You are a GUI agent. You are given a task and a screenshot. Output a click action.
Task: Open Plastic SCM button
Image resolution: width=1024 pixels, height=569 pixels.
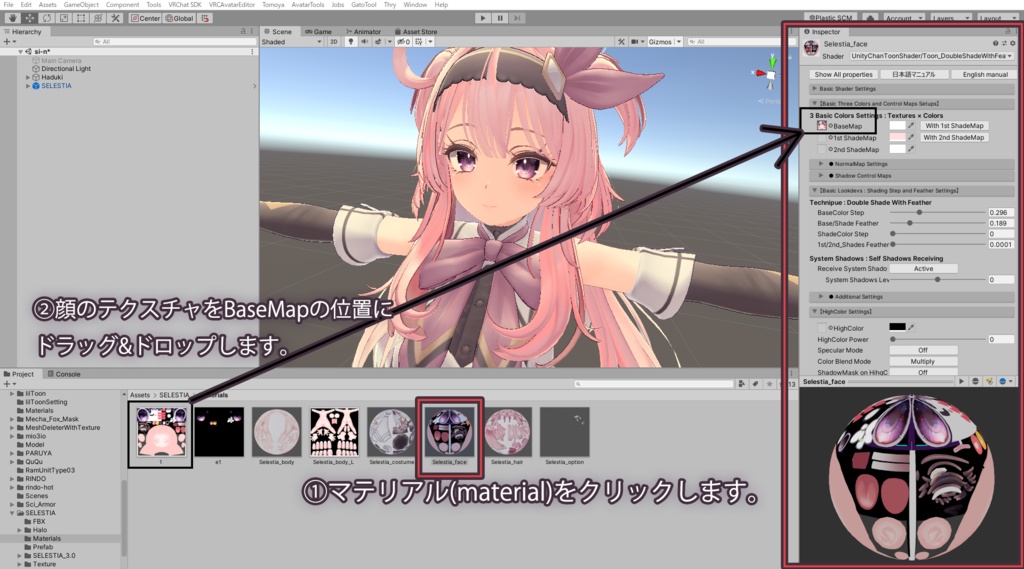pos(831,18)
